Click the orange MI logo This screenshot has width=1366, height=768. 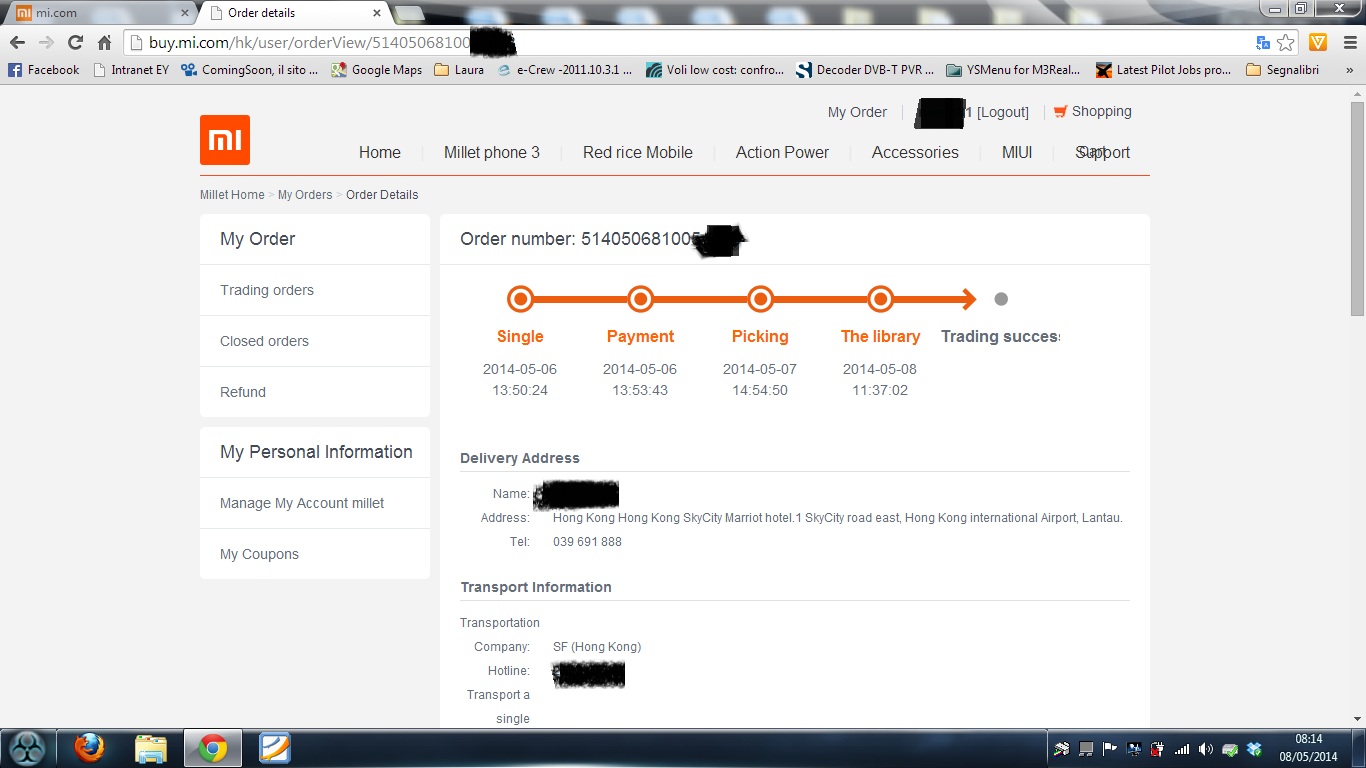(x=225, y=140)
